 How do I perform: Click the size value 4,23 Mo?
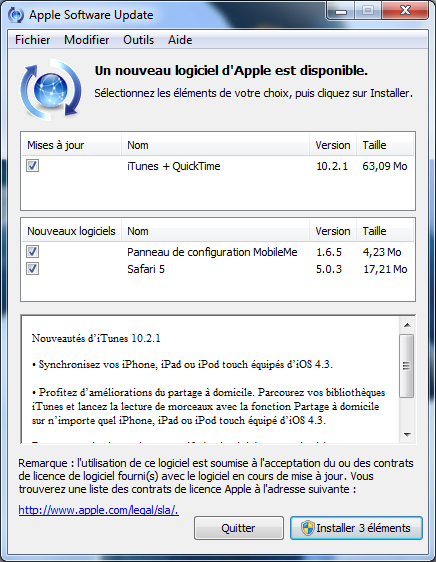(x=382, y=252)
